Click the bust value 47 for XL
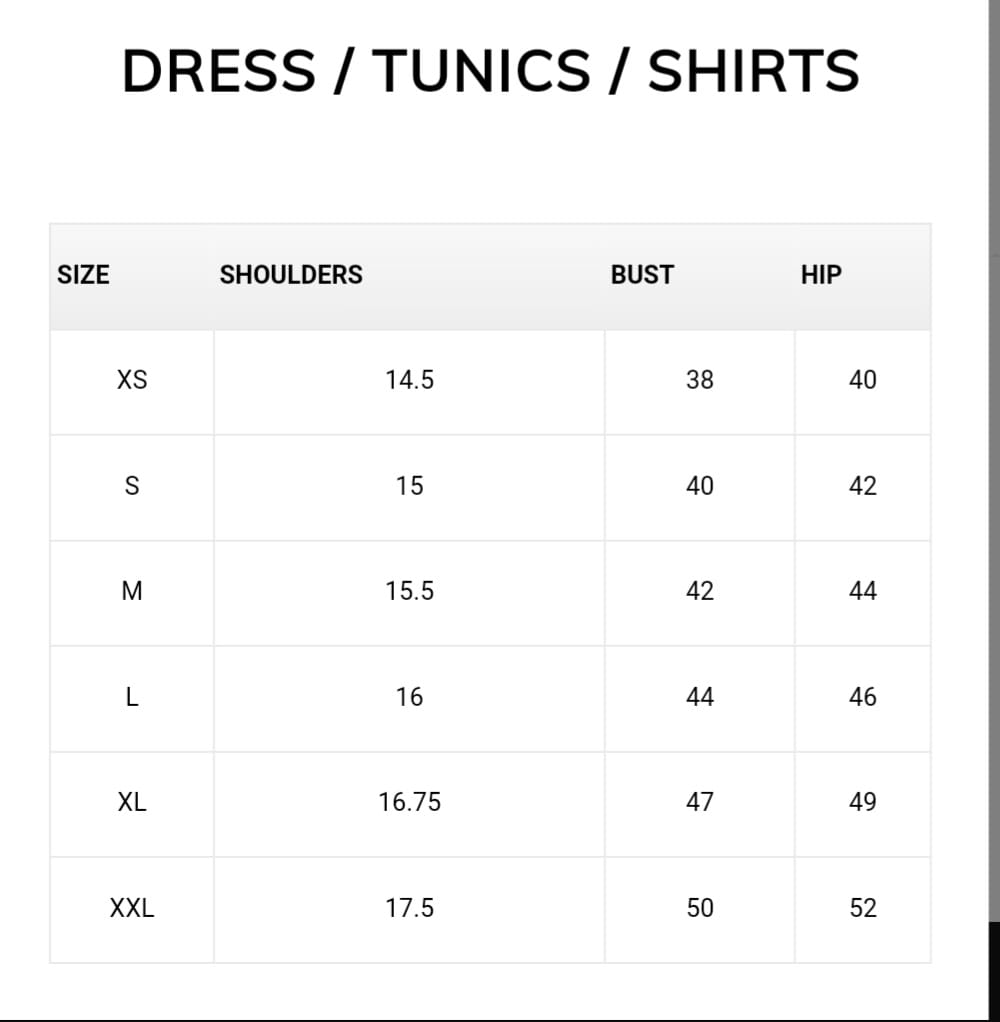 tap(700, 802)
